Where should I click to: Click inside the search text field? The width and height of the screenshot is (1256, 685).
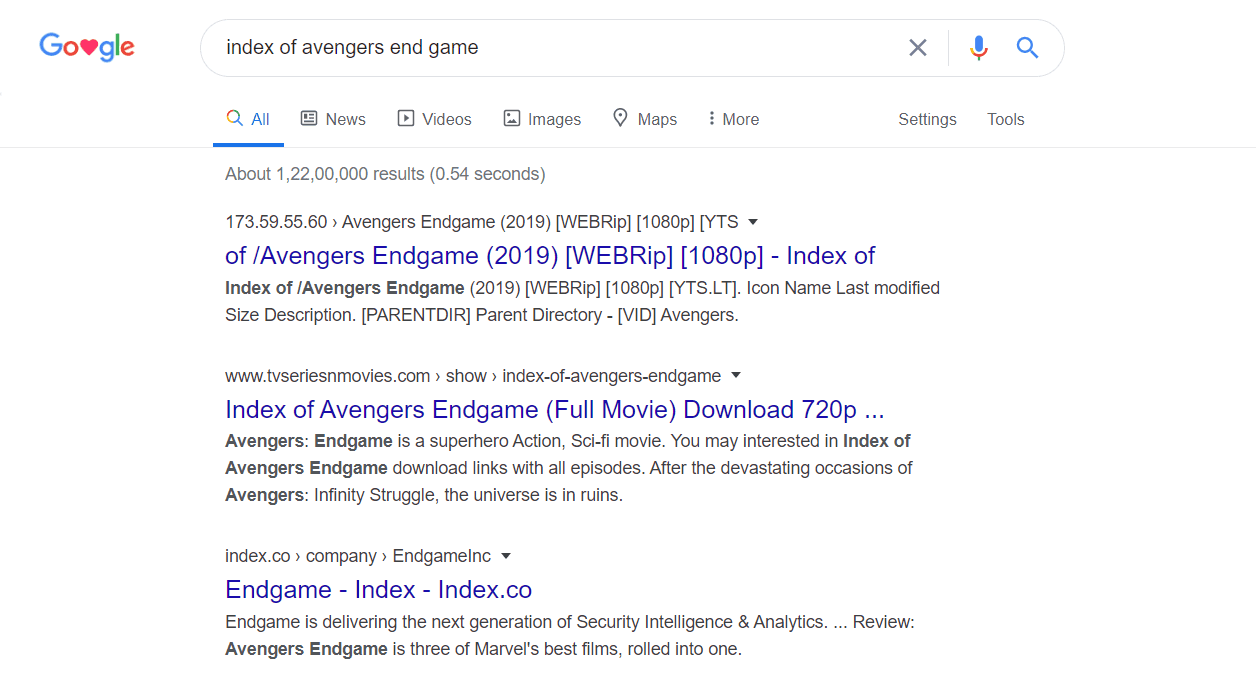tap(550, 48)
